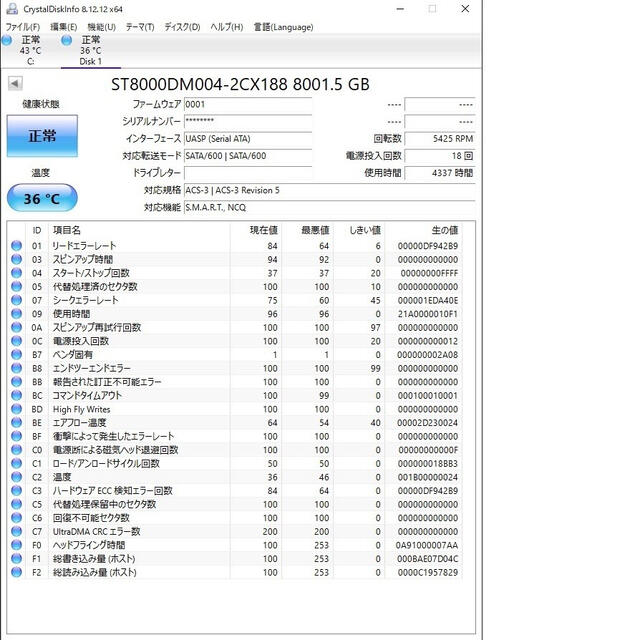640x640 pixels.
Task: Click the masked シリアルナンバー field
Action: (x=248, y=122)
